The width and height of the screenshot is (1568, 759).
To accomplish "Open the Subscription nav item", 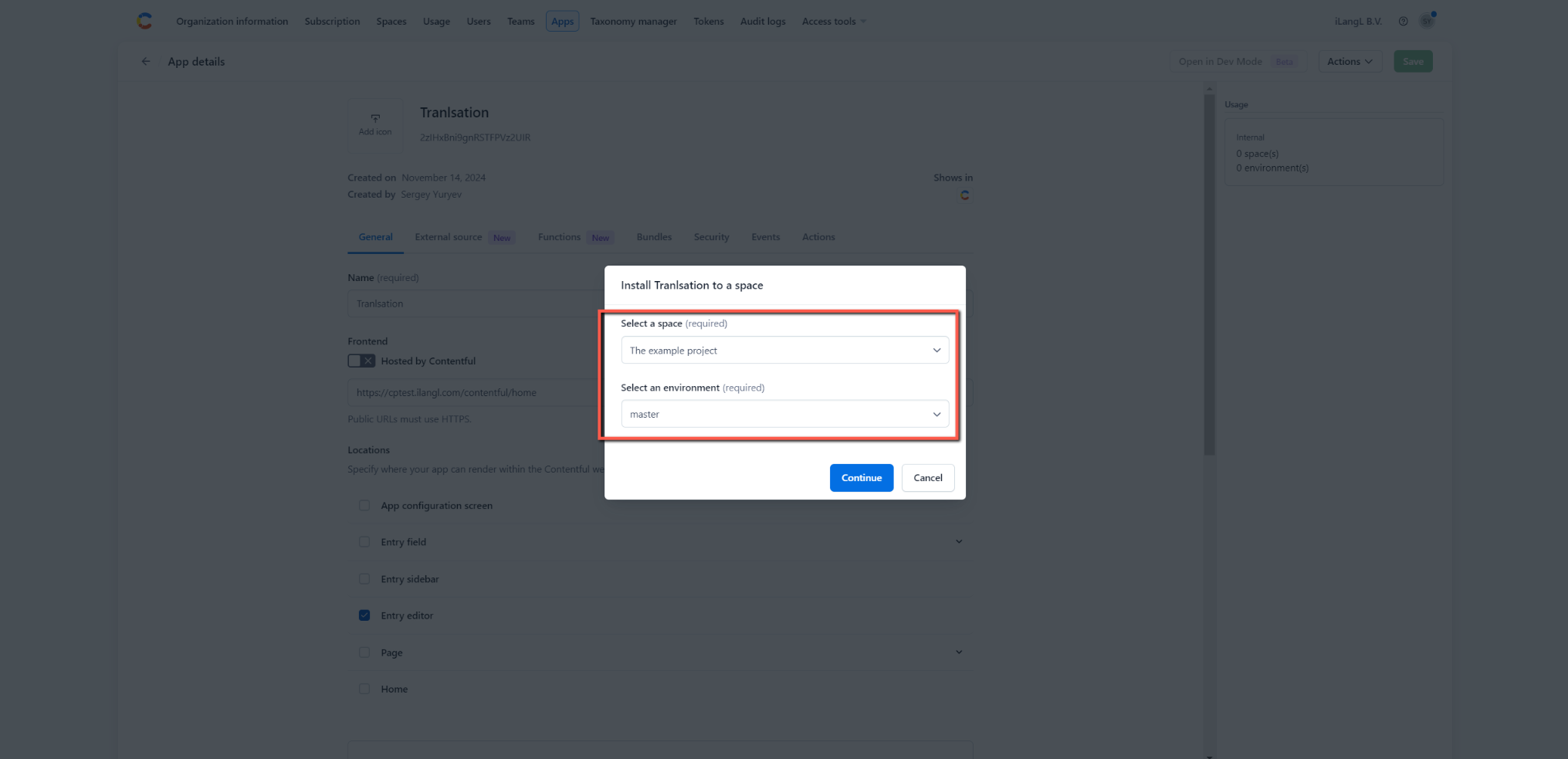I will tap(332, 22).
